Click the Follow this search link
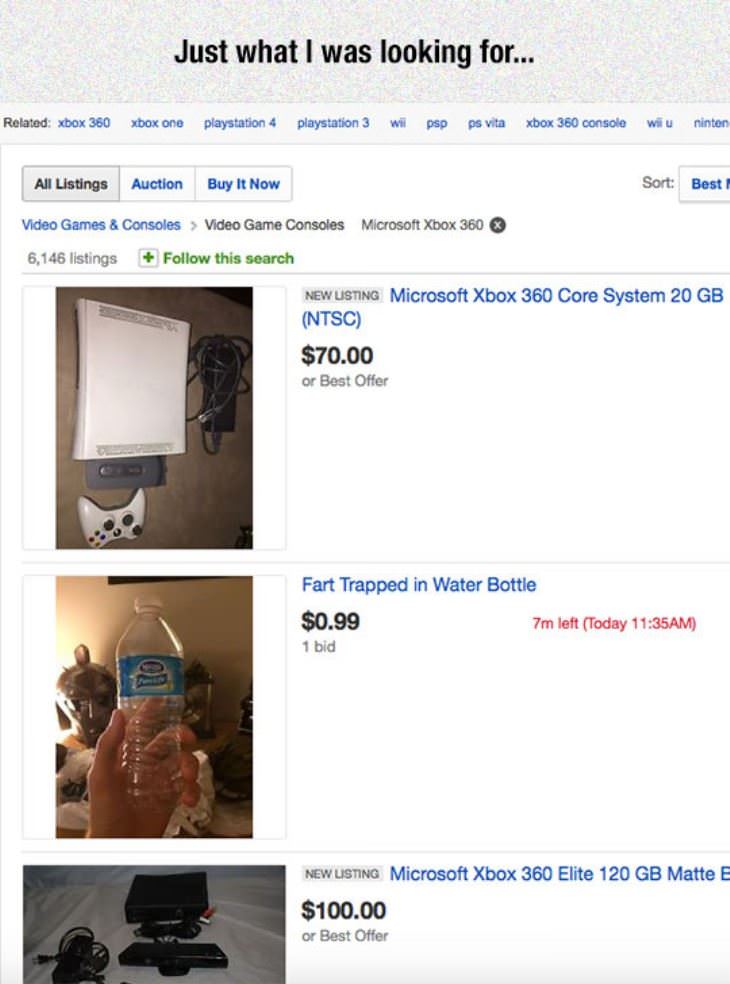This screenshot has width=730, height=984. tap(228, 258)
